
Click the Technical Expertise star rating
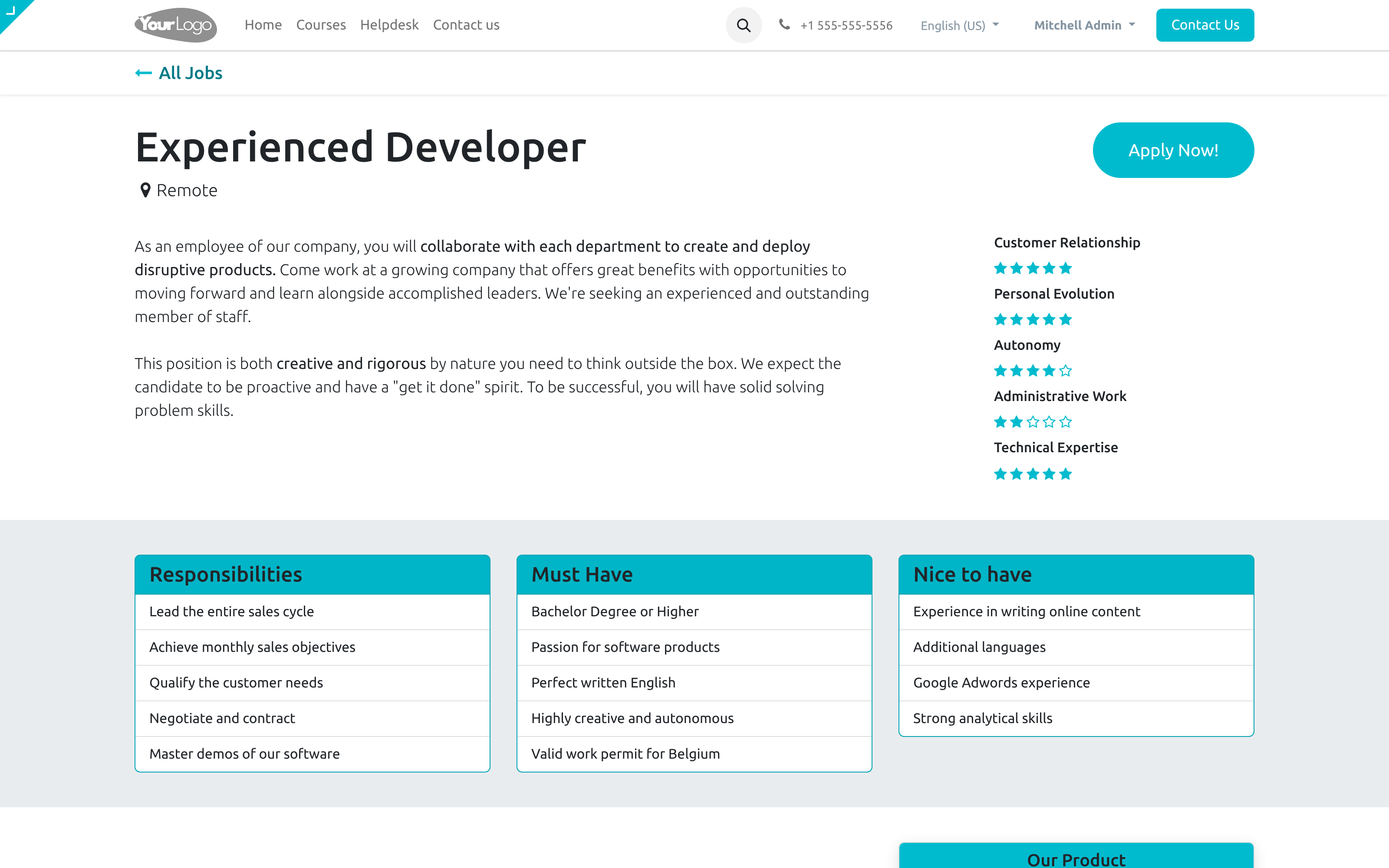coord(1033,473)
